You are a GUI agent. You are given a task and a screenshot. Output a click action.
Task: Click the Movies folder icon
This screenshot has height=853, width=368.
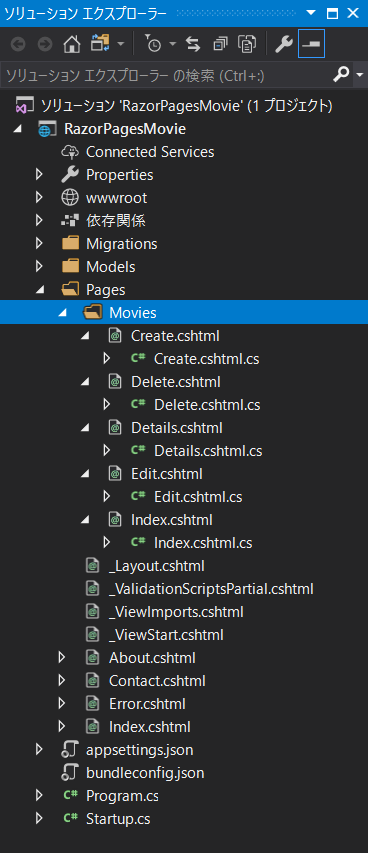[93, 312]
